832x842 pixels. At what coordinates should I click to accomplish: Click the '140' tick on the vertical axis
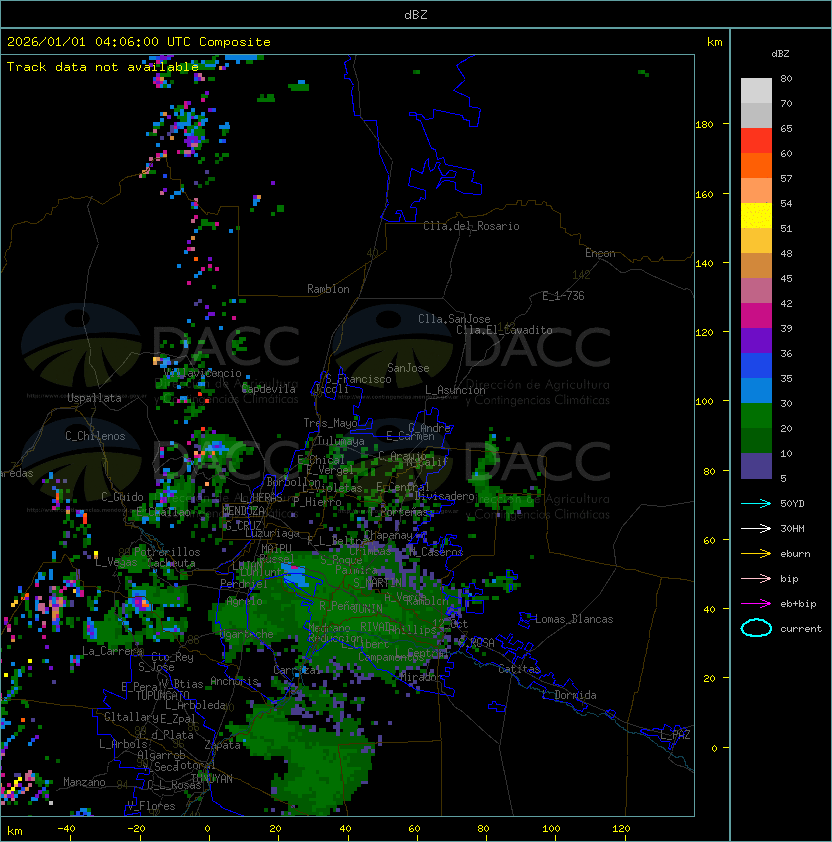coord(704,264)
